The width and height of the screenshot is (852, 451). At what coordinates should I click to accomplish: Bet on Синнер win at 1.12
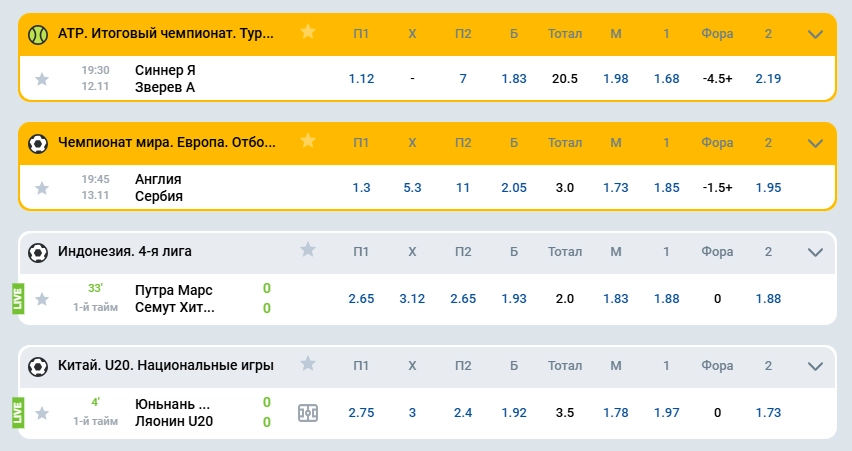[x=361, y=79]
